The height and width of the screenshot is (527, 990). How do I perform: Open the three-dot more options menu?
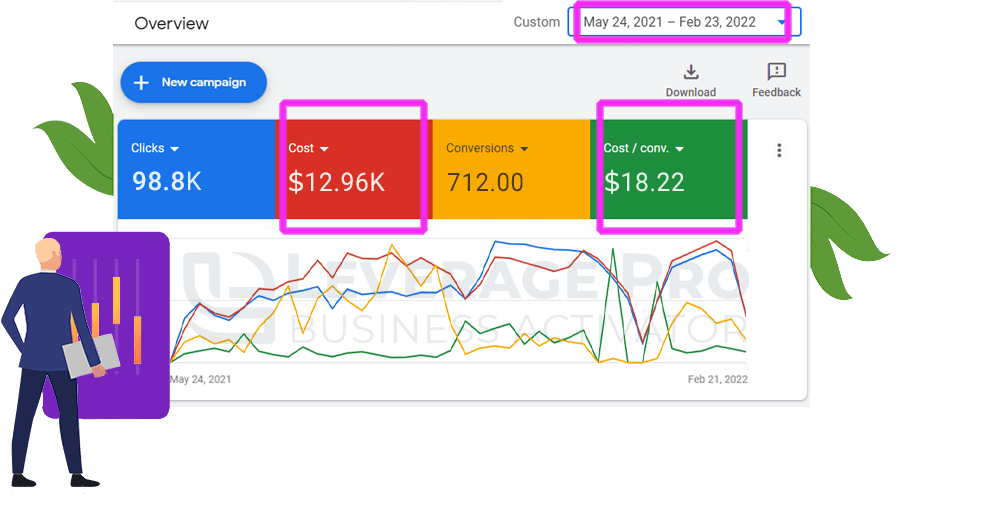(779, 150)
